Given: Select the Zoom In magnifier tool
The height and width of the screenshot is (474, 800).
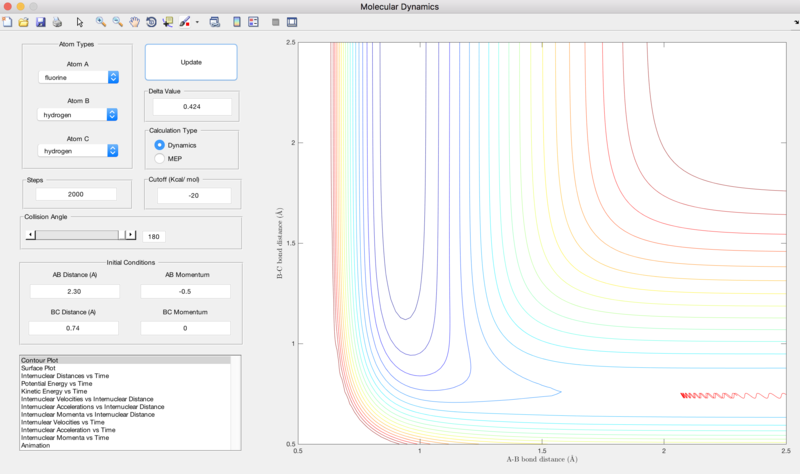Looking at the screenshot, I should (101, 21).
